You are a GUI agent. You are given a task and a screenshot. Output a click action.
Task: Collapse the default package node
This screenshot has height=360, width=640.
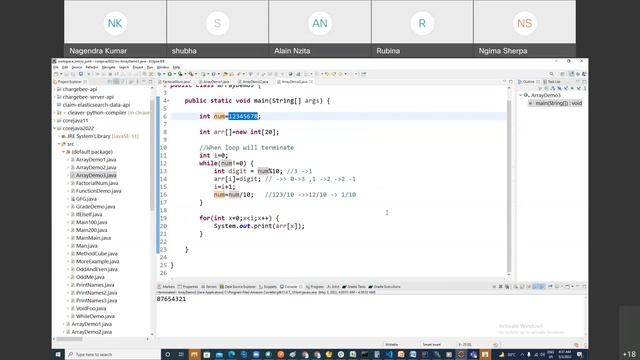tap(64, 152)
